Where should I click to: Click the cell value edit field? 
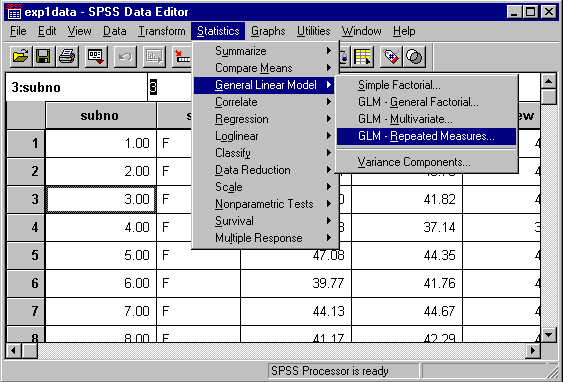pos(169,87)
